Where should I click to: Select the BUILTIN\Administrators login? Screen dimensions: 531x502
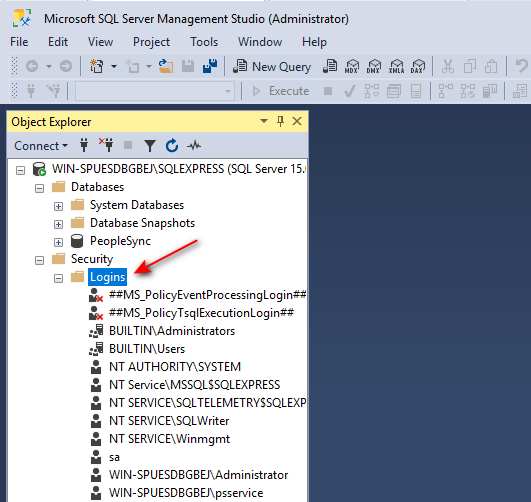tap(172, 331)
